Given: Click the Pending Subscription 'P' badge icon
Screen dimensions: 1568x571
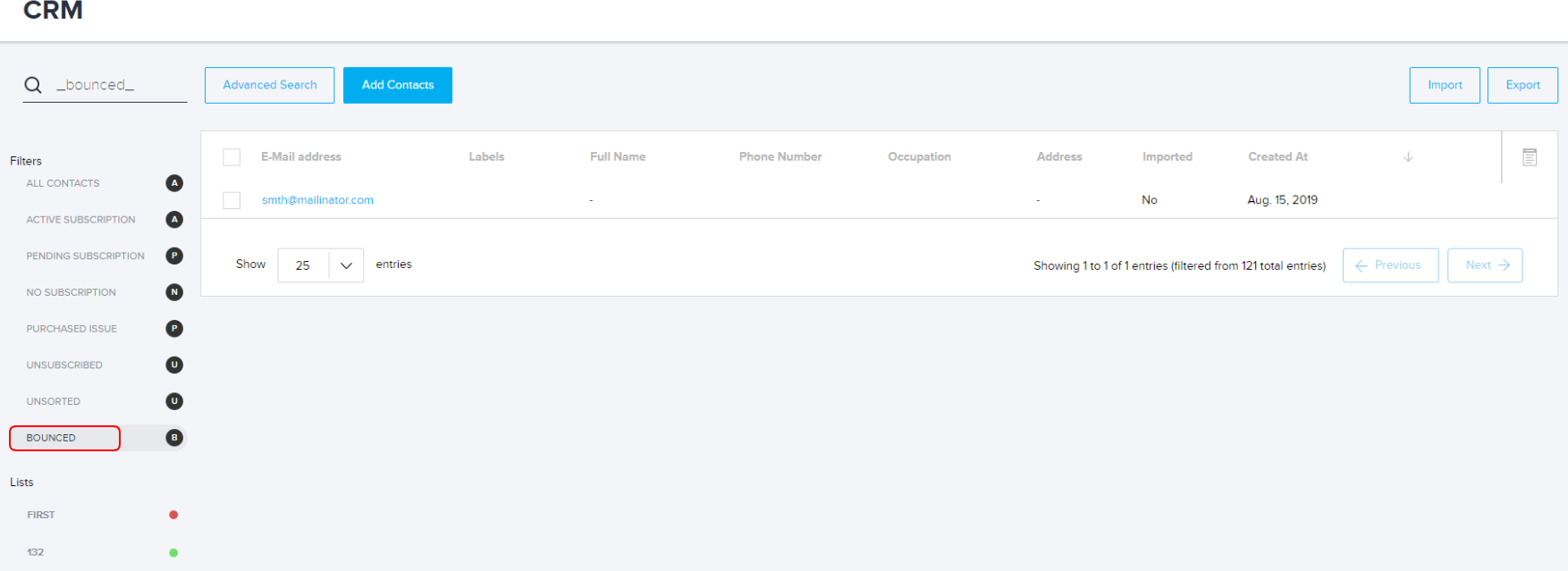Looking at the screenshot, I should [174, 256].
